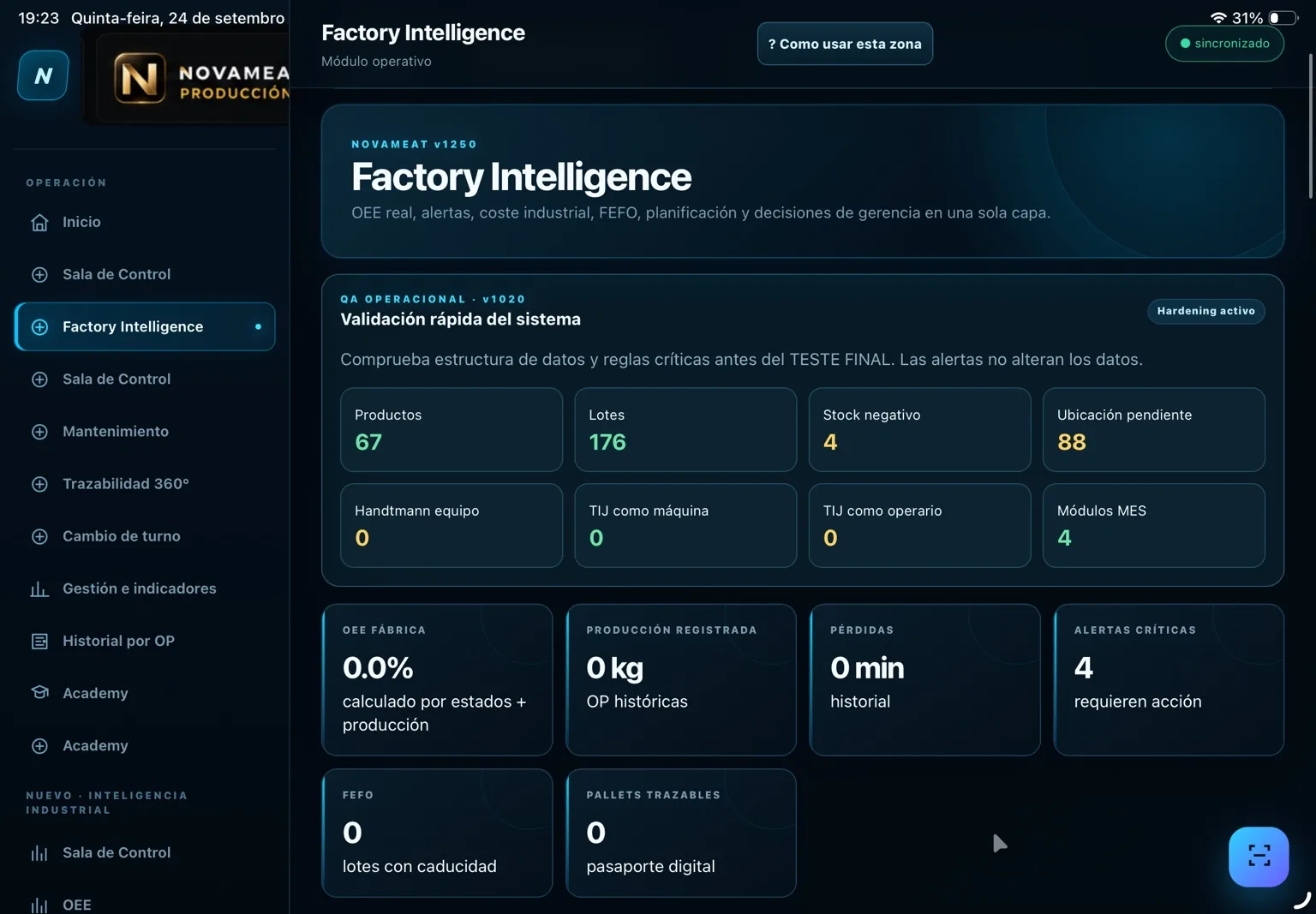
Task: Open the FEFO lotes con caducidad card
Action: click(x=437, y=833)
